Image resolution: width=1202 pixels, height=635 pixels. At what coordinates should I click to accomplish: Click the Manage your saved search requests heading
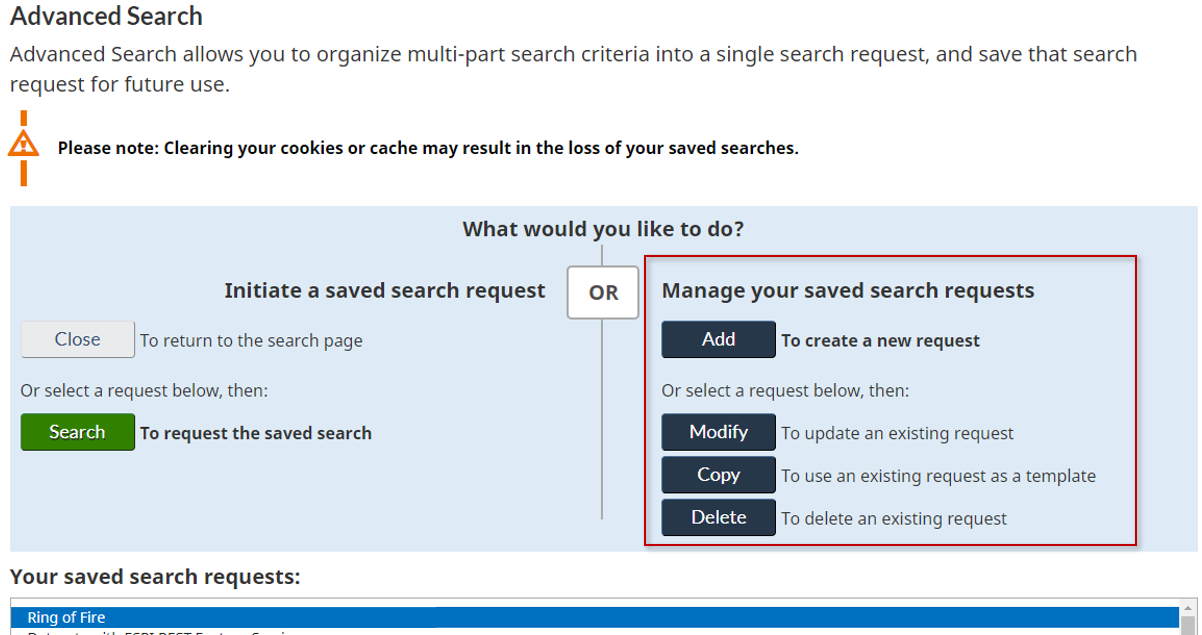click(848, 290)
